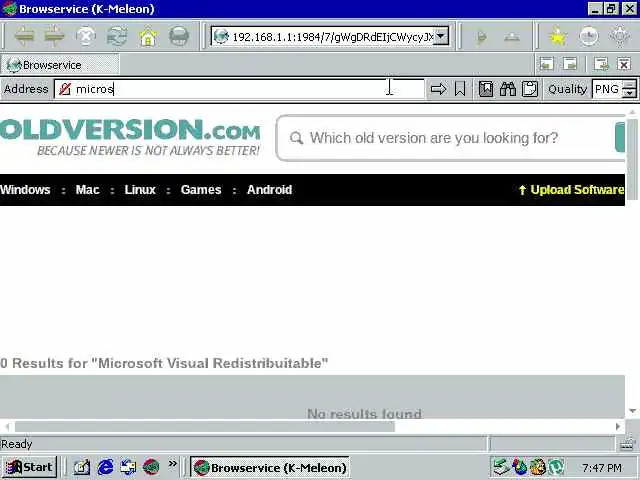Click the clipboard icon beside binoculars
The width and height of the screenshot is (640, 480).
pos(530,89)
